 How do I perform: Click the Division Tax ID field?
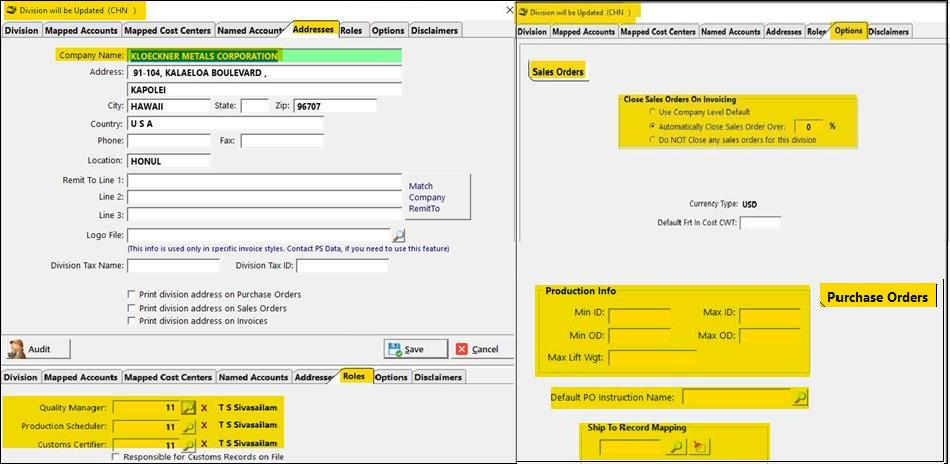tap(342, 265)
